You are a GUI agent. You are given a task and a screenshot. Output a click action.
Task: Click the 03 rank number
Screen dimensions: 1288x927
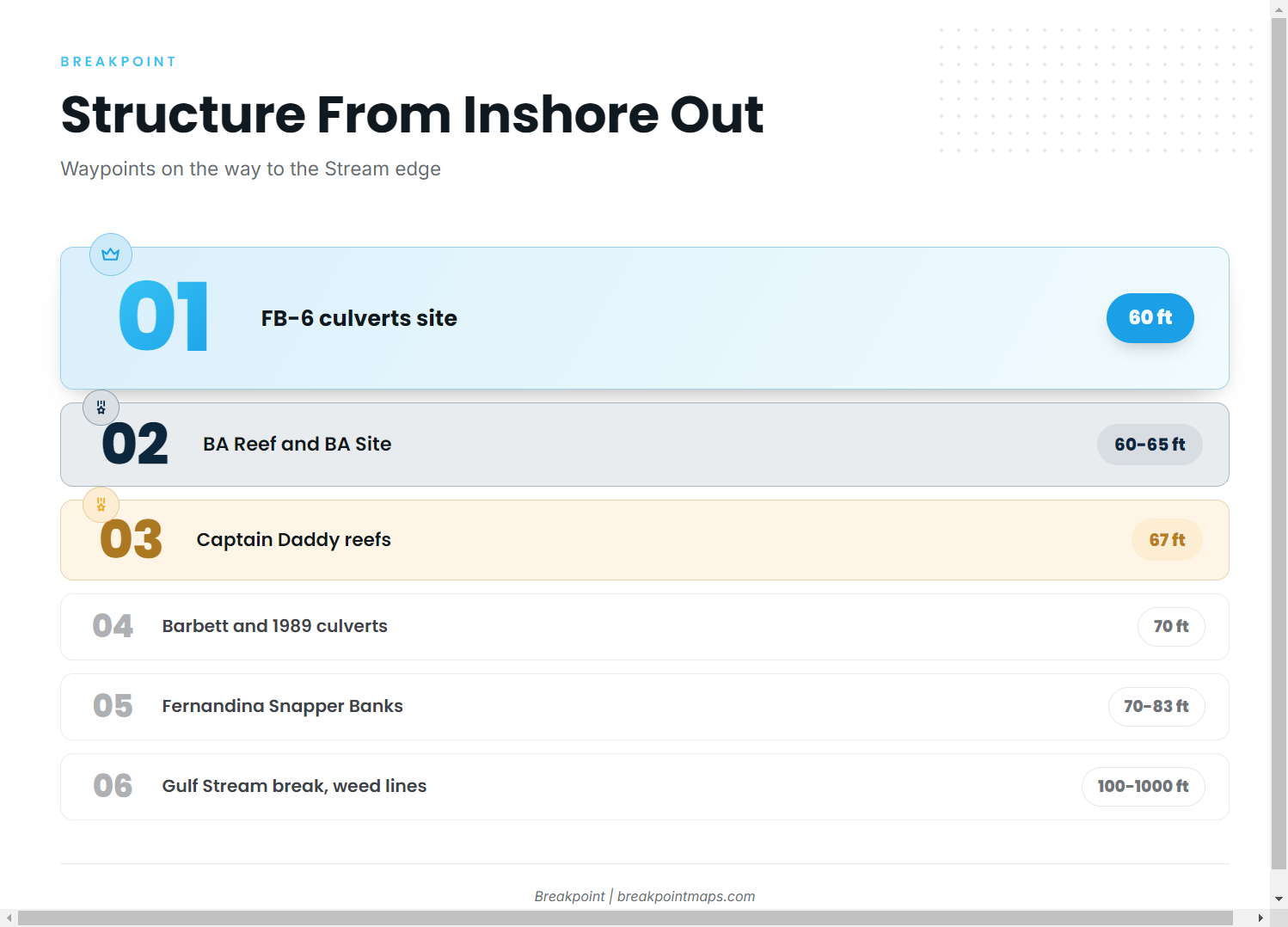(132, 540)
